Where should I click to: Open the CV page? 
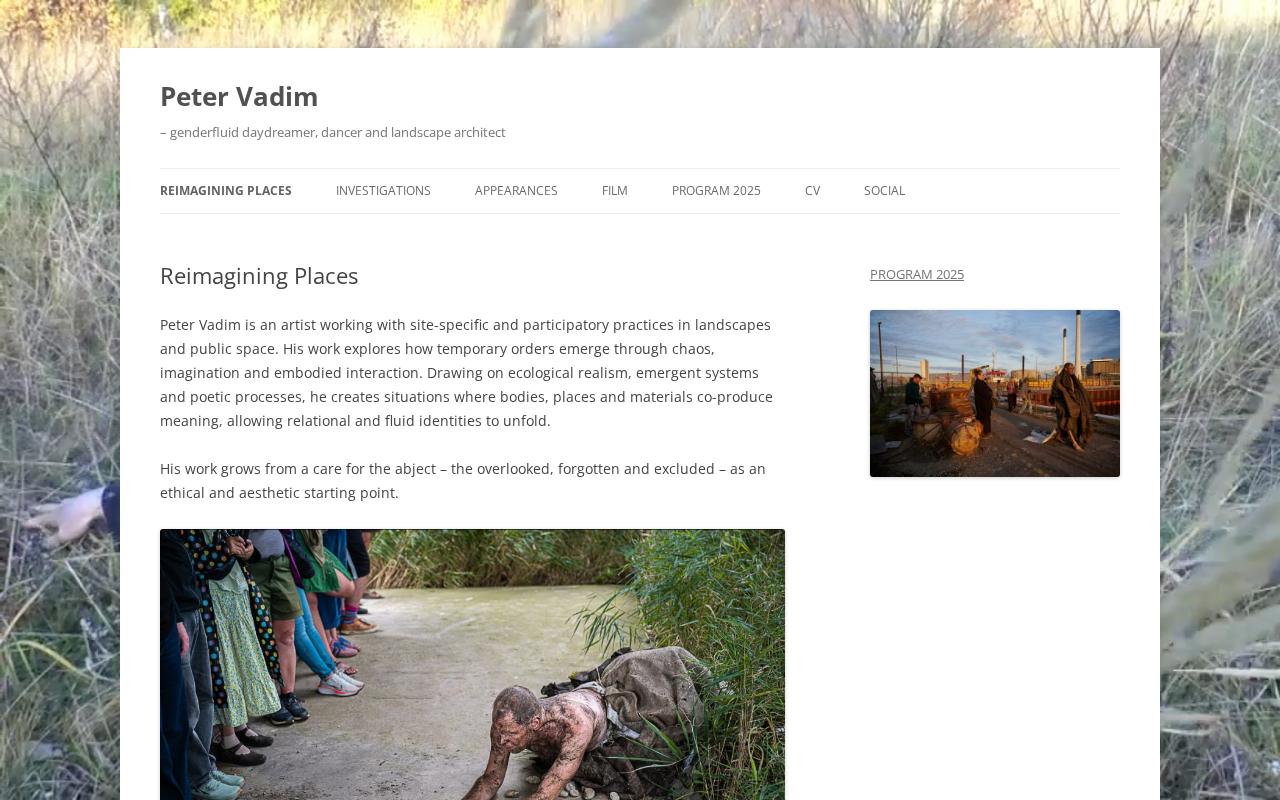click(x=812, y=191)
